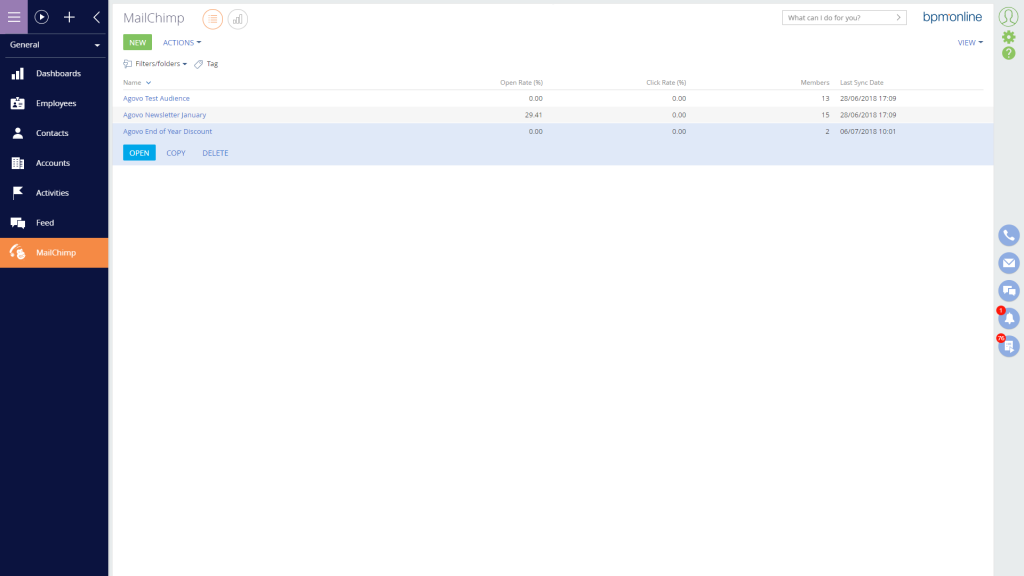Open the Dashboards section

54,74
